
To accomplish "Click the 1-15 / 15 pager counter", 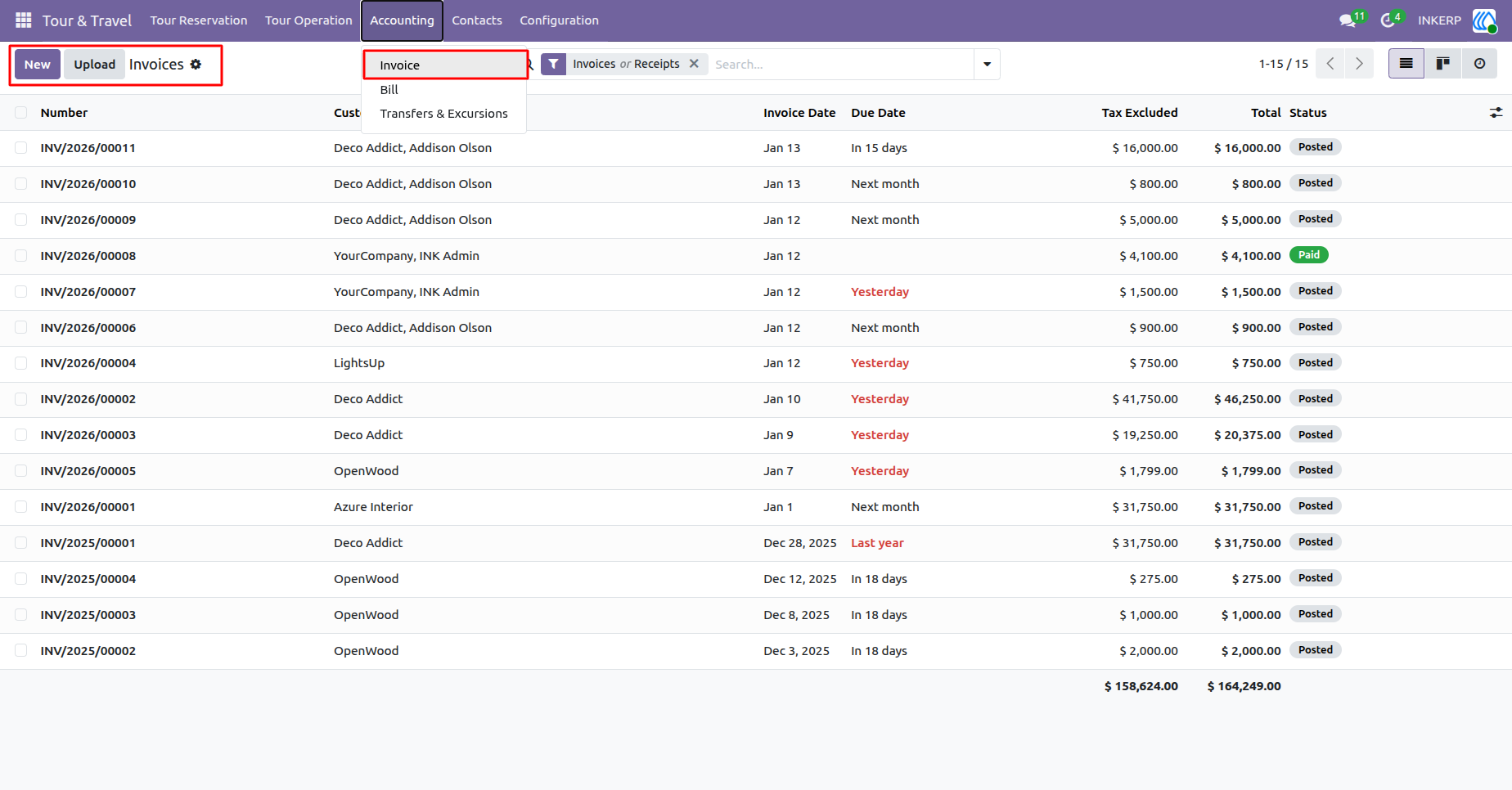I will click(1283, 64).
